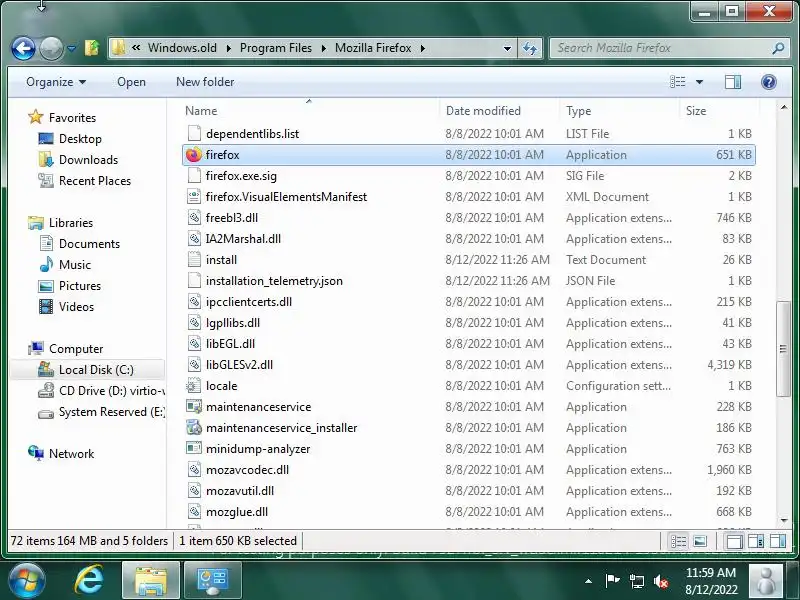
Task: Select Libraries in navigation pane
Action: point(71,223)
